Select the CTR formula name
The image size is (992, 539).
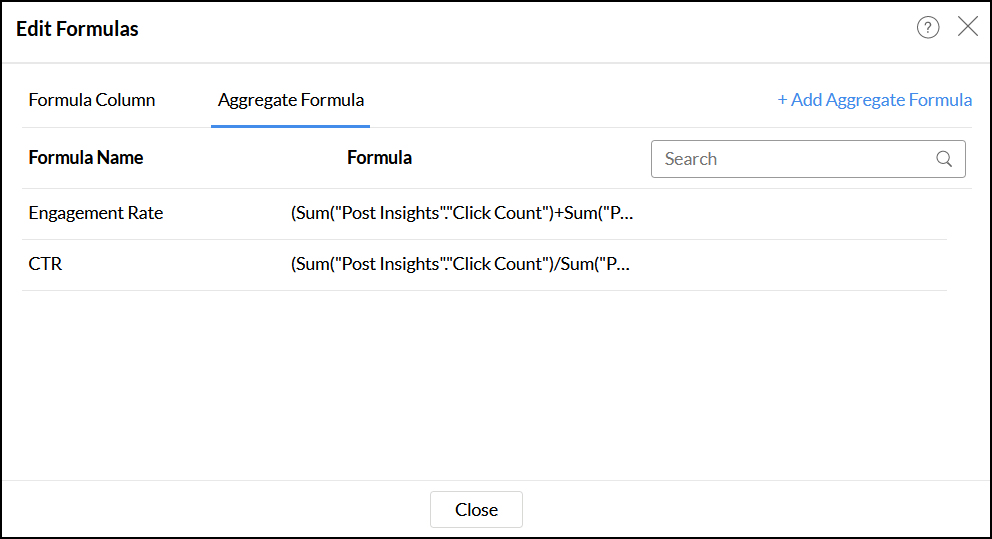[45, 265]
